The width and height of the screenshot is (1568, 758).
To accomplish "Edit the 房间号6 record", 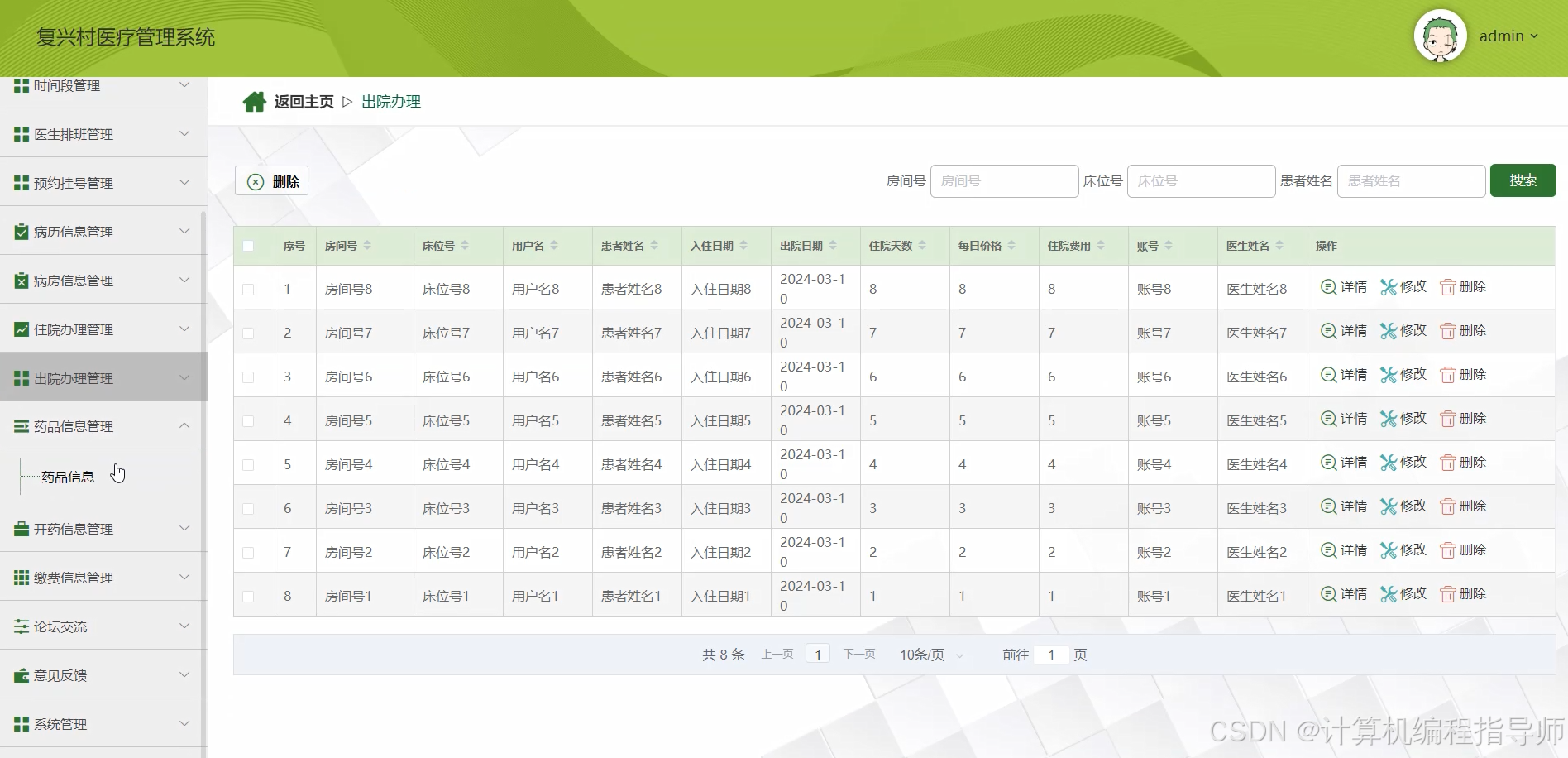I will point(1403,375).
